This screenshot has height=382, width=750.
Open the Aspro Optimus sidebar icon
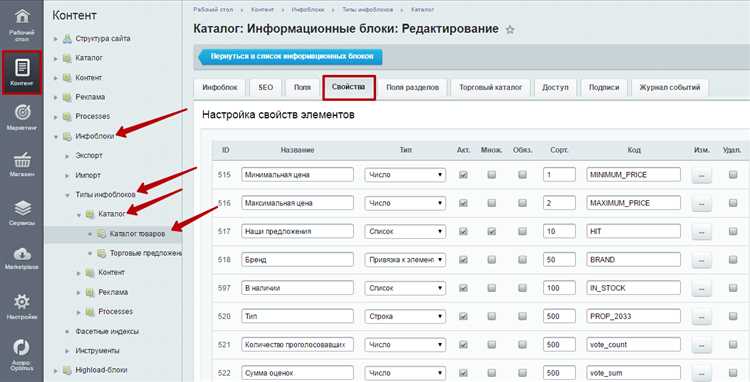[22, 348]
